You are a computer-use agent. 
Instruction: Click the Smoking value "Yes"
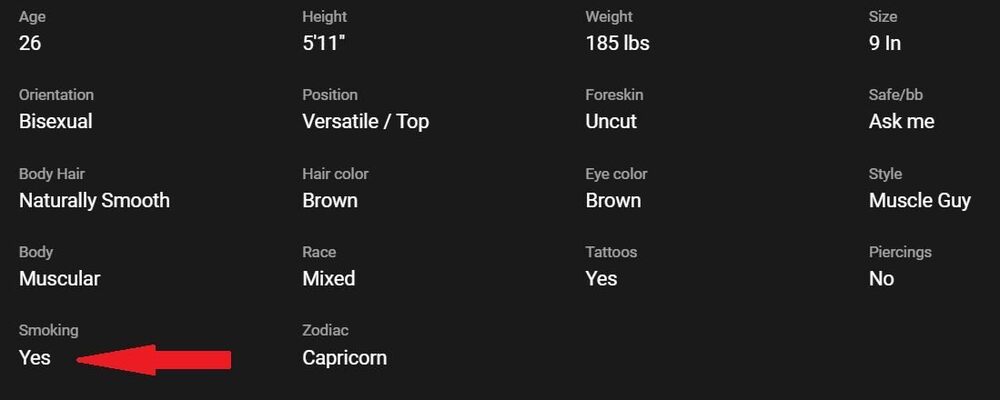click(35, 357)
